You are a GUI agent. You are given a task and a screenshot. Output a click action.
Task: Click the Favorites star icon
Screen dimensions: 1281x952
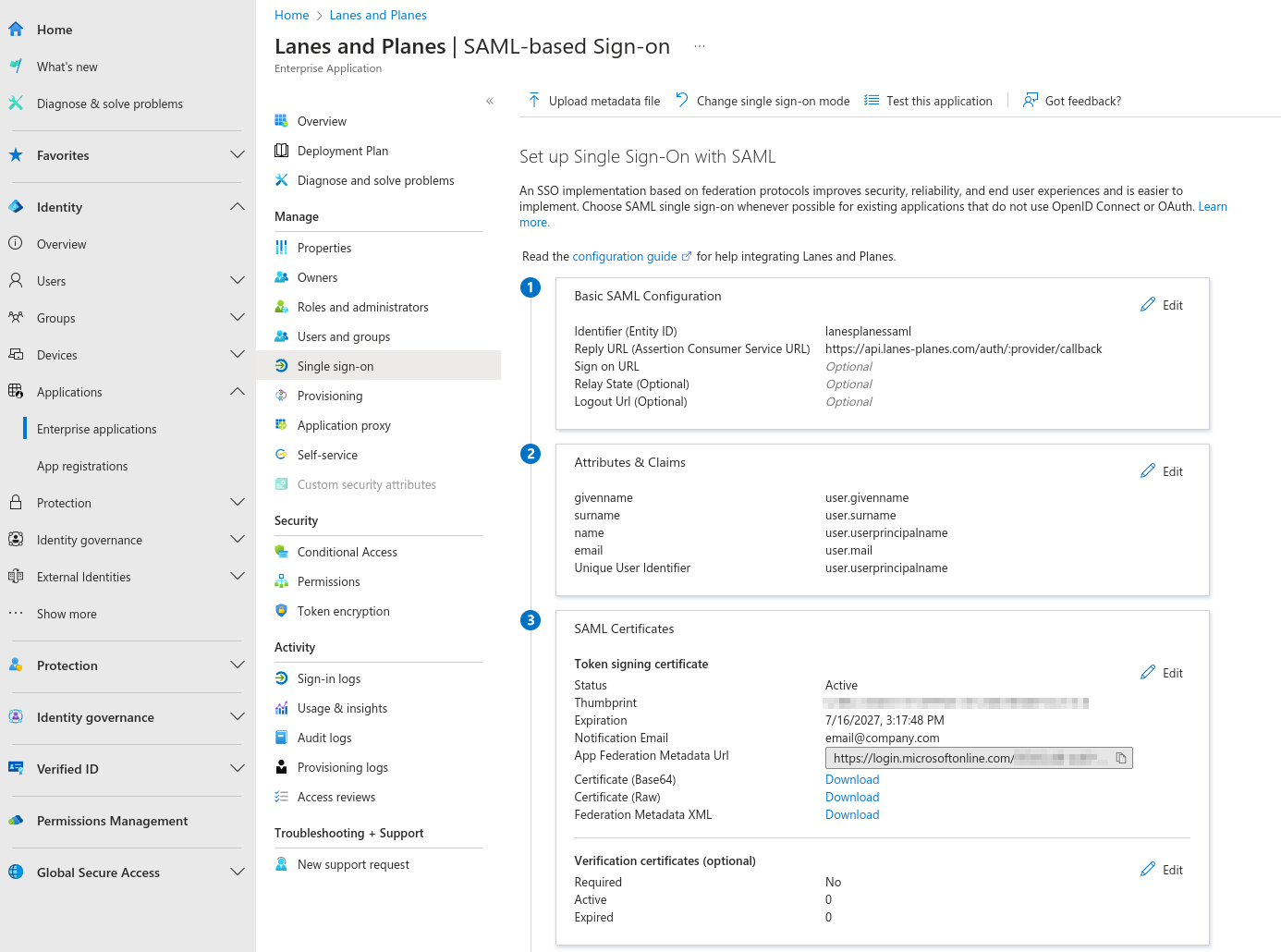16,155
